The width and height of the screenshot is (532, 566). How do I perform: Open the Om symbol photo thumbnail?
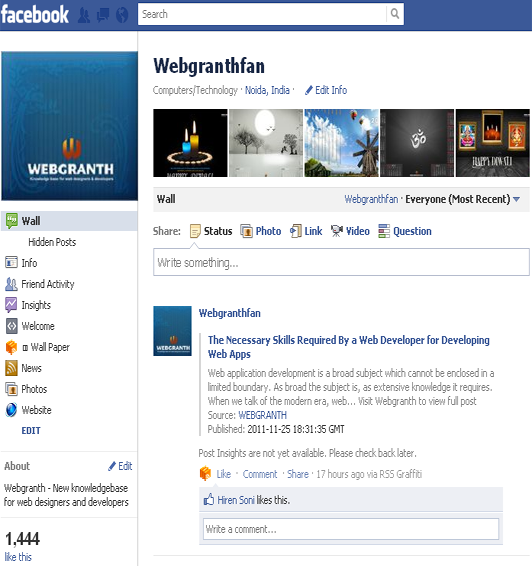(417, 143)
